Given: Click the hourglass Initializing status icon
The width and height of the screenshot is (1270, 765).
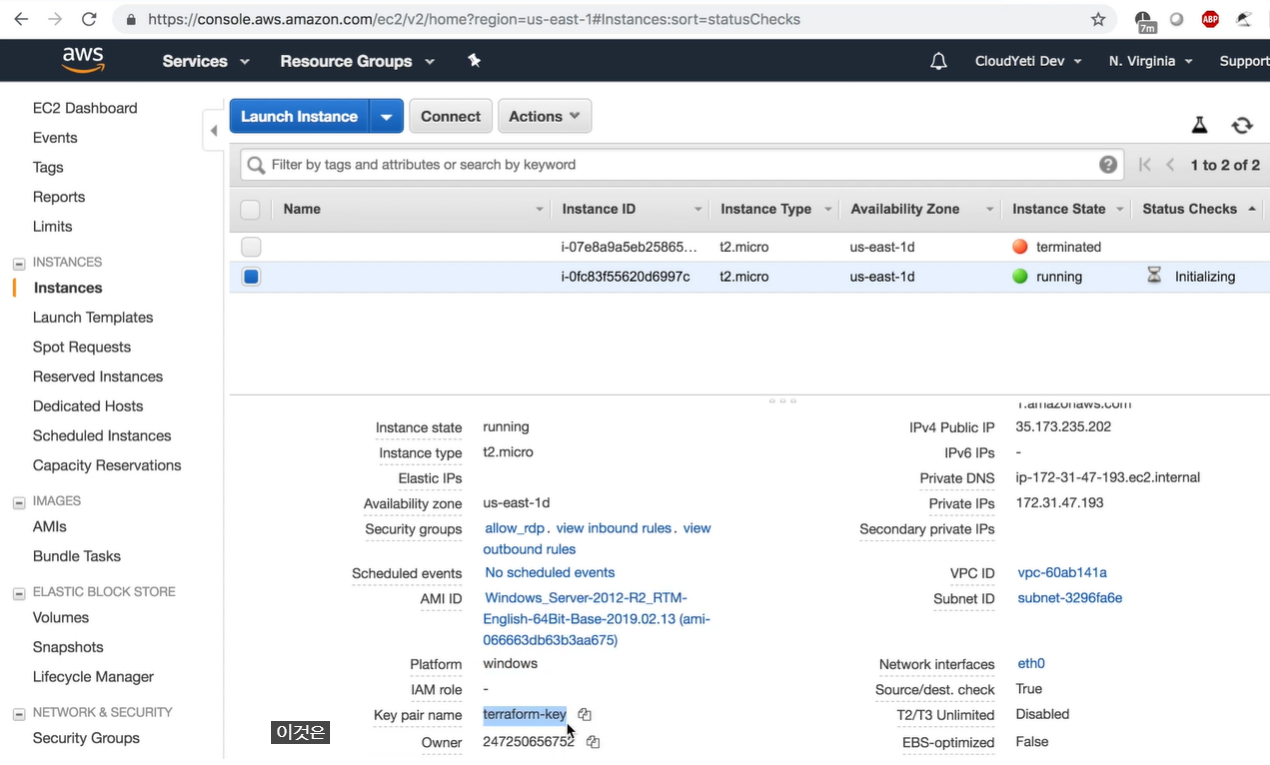Looking at the screenshot, I should (x=1154, y=276).
